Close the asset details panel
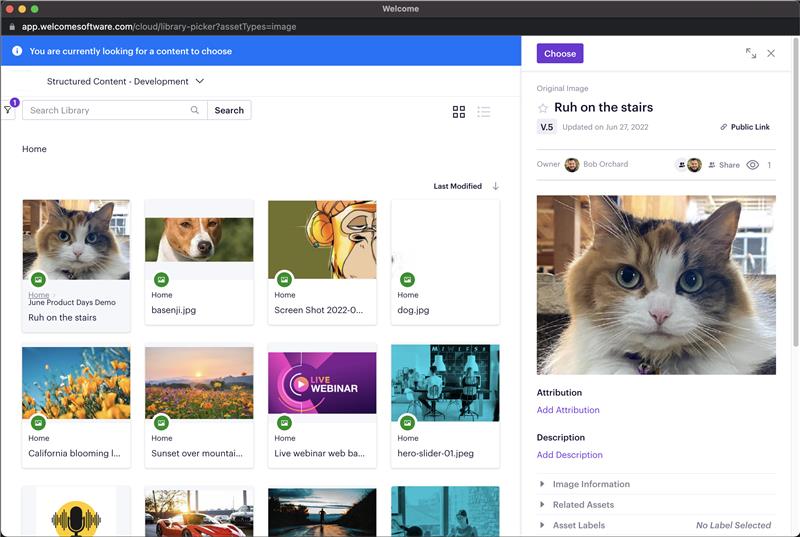The width and height of the screenshot is (800, 537). 771,53
